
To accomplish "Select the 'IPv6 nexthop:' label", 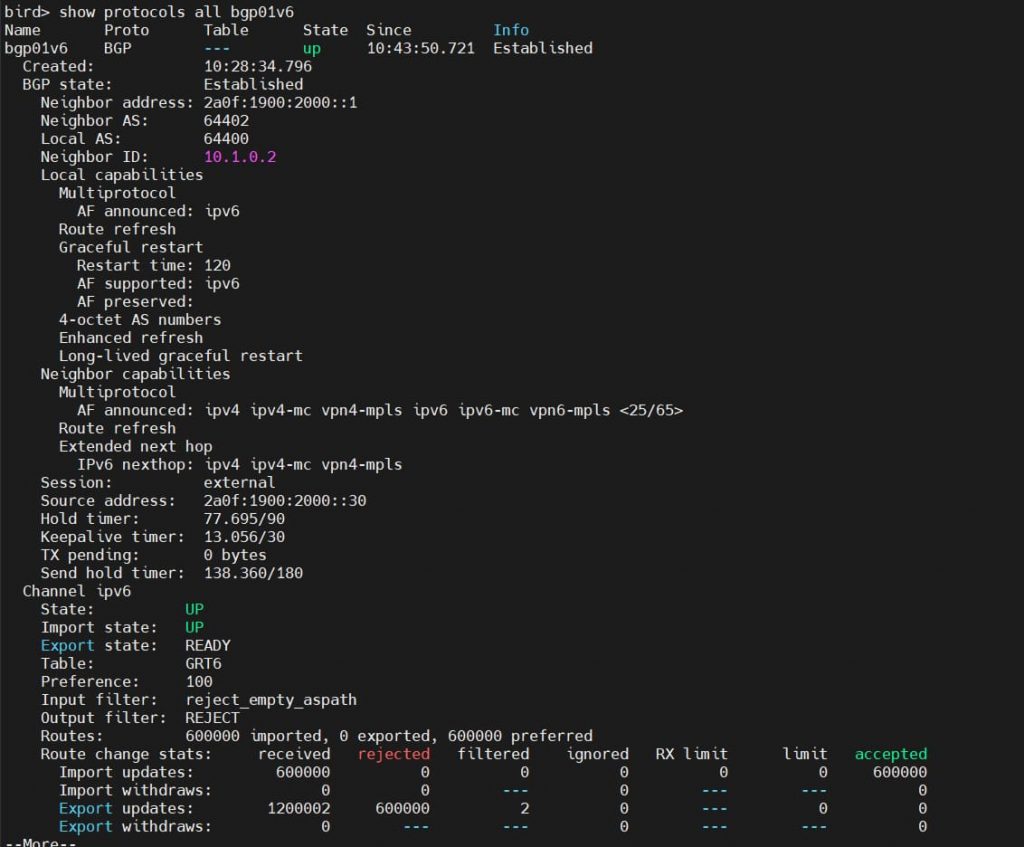I will tap(135, 464).
